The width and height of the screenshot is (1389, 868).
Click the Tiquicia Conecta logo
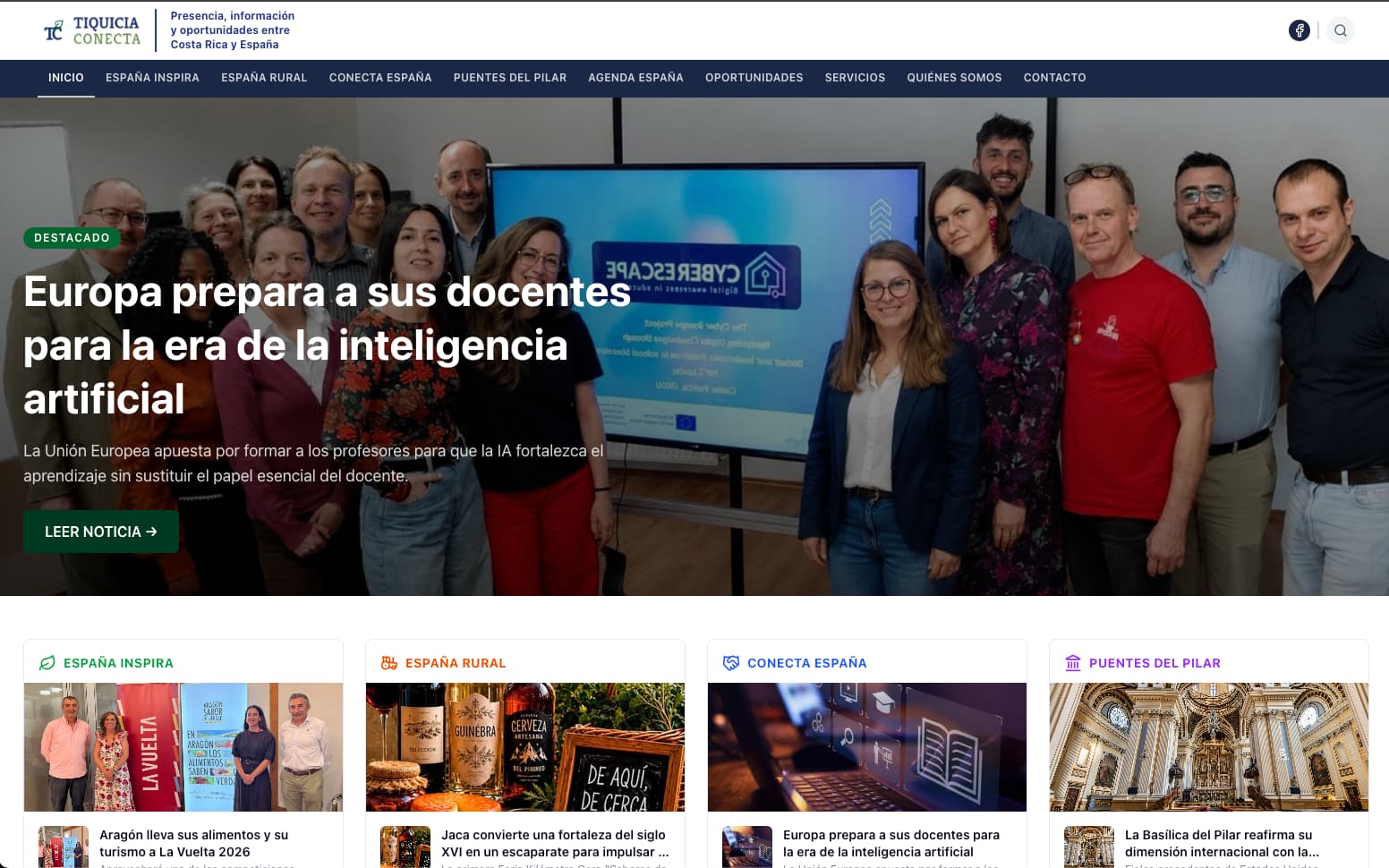[92, 30]
